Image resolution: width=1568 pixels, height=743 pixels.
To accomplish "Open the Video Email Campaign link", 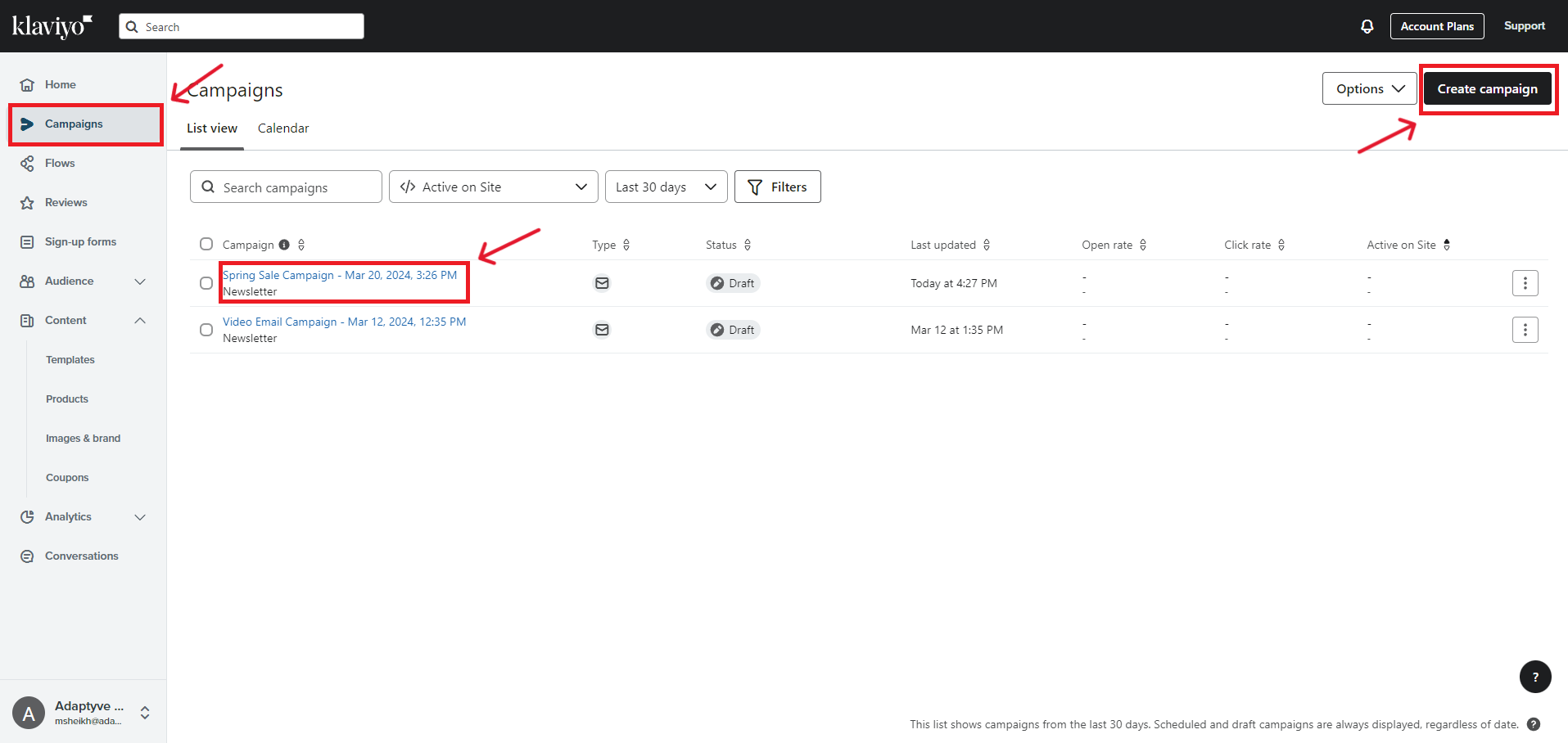I will 344,322.
